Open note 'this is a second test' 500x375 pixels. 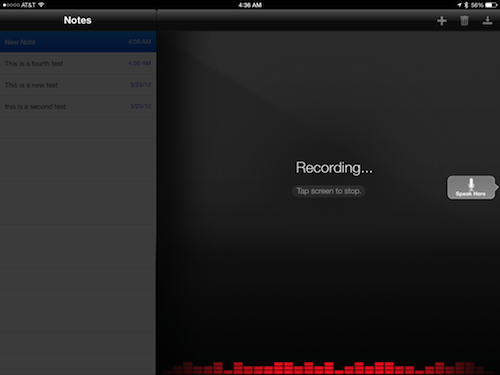(x=78, y=106)
